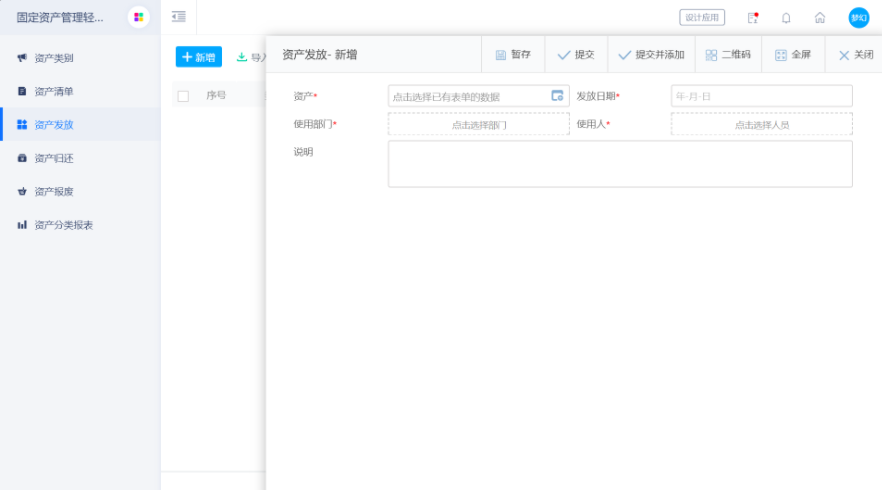This screenshot has width=882, height=490.
Task: Tick the select-all checkbox in table header
Action: [x=183, y=96]
